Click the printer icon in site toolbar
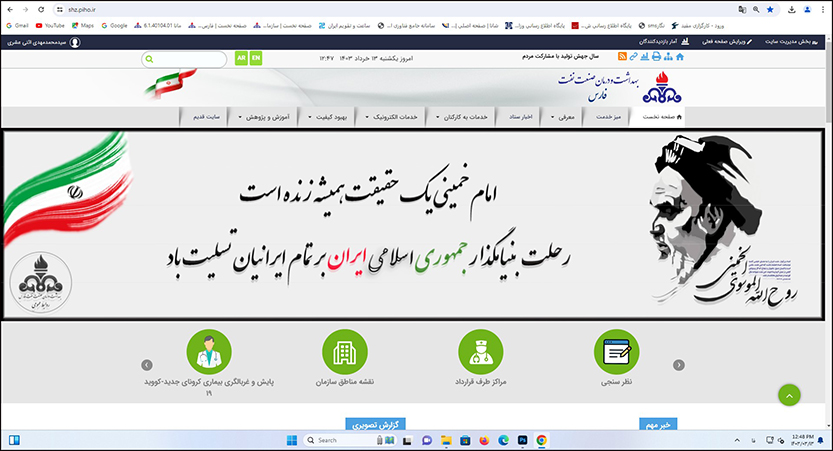The width and height of the screenshot is (833, 451). [656, 57]
